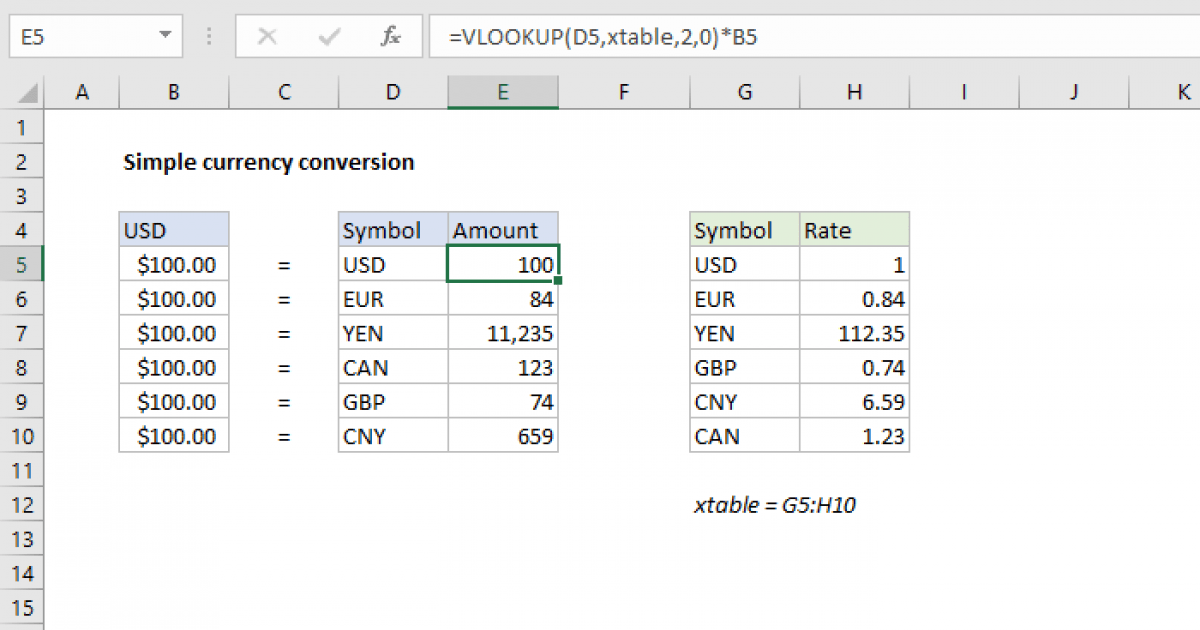Viewport: 1200px width, 630px height.
Task: Click the Cancel (X) icon in the formula bar
Action: coord(266,36)
